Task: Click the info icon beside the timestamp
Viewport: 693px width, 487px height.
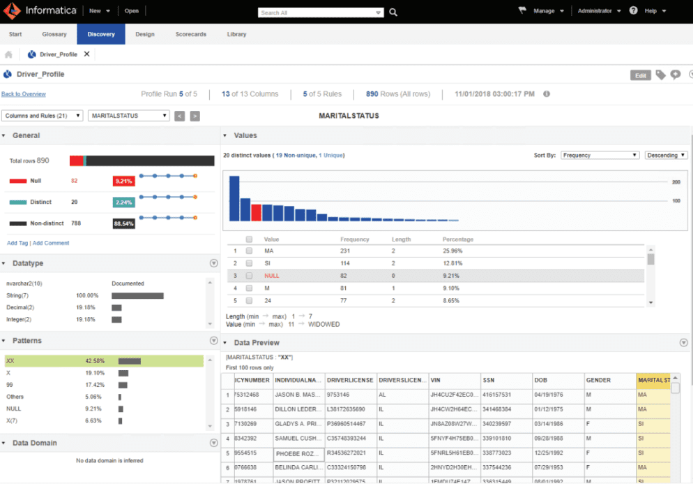Action: pos(546,94)
